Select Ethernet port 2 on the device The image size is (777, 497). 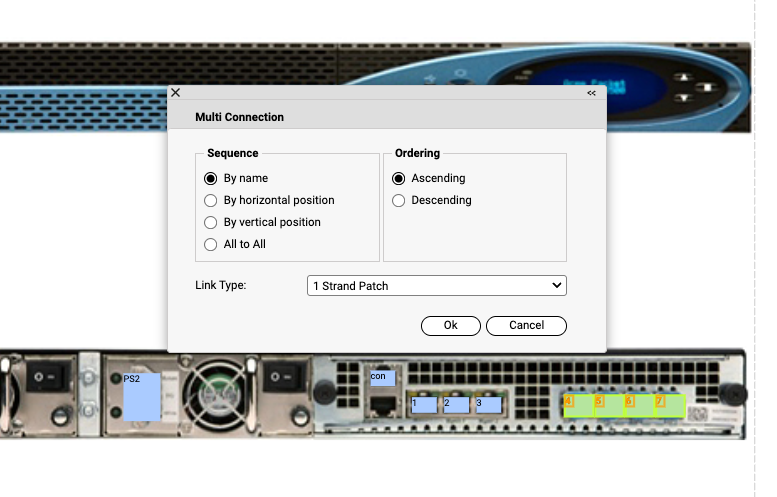[456, 405]
